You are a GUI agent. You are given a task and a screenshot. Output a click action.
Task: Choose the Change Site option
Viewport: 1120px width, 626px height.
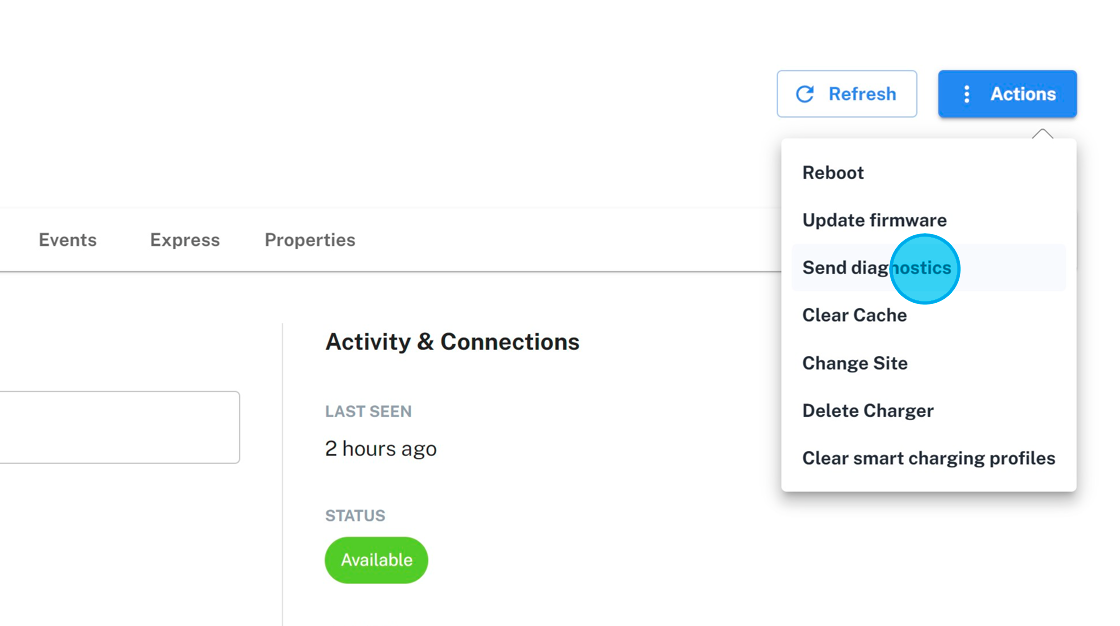[x=855, y=363]
